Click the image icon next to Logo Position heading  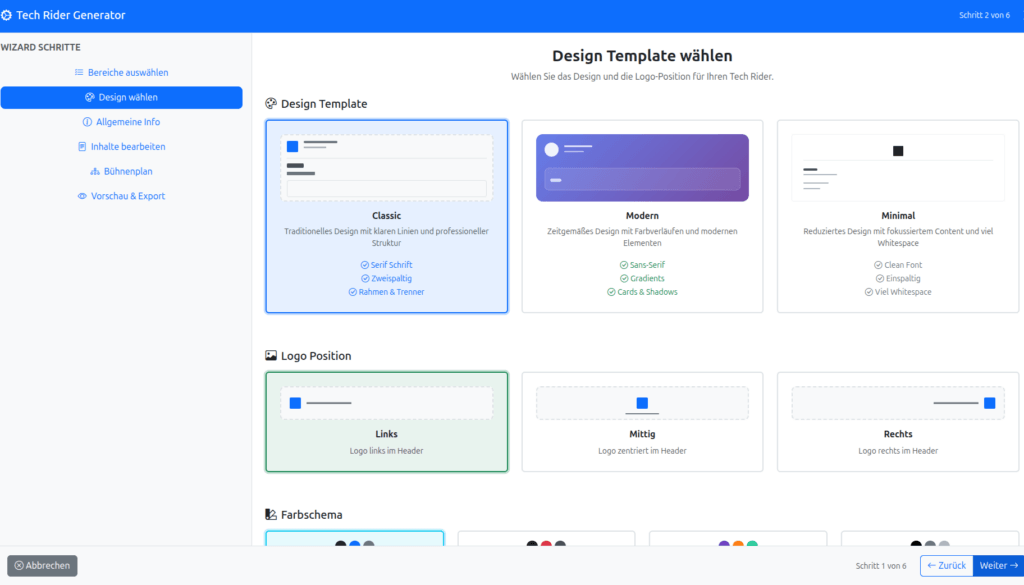(271, 356)
